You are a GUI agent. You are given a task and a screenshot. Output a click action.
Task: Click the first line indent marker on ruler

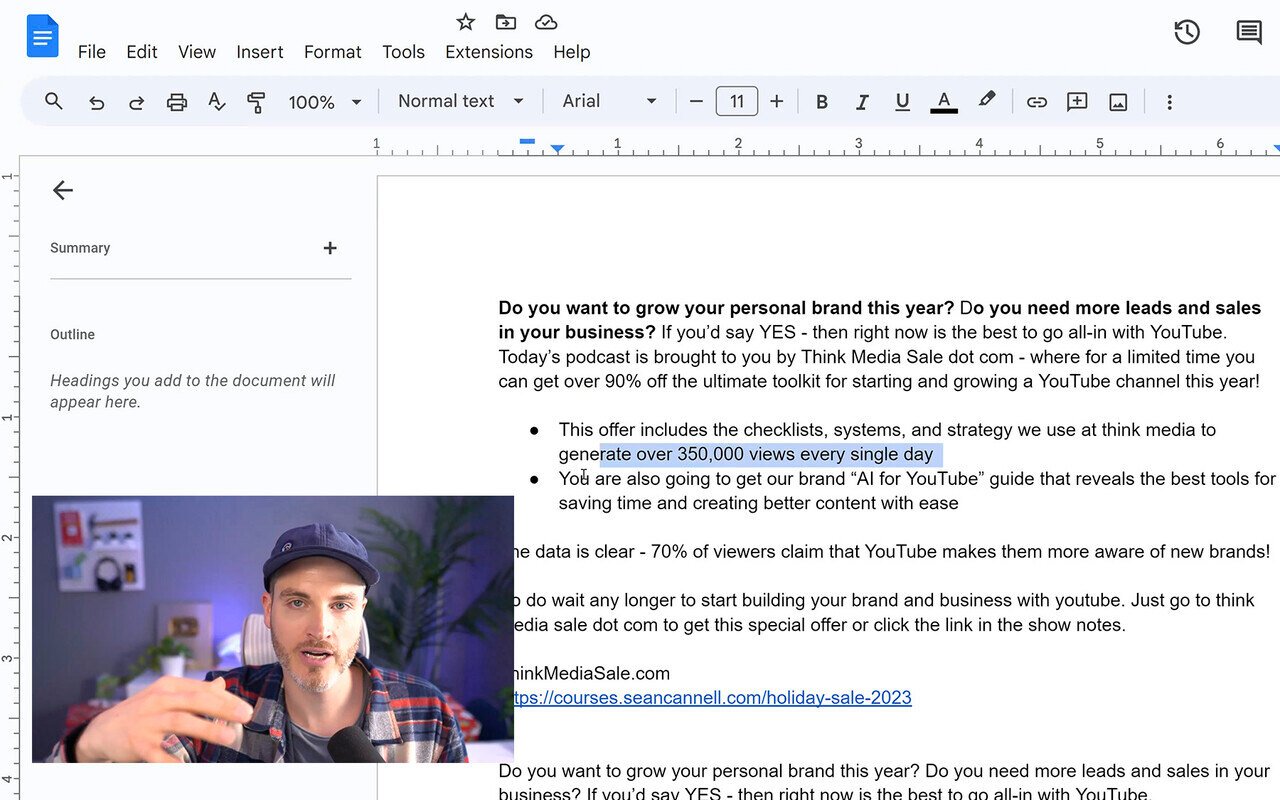[528, 142]
